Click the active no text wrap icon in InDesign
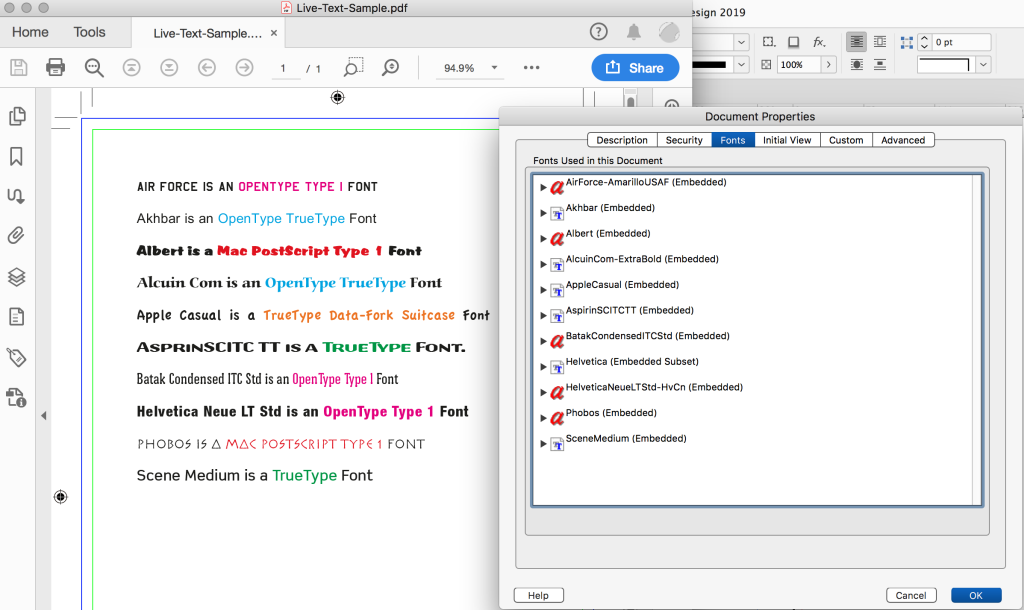1024x610 pixels. pyautogui.click(x=856, y=42)
